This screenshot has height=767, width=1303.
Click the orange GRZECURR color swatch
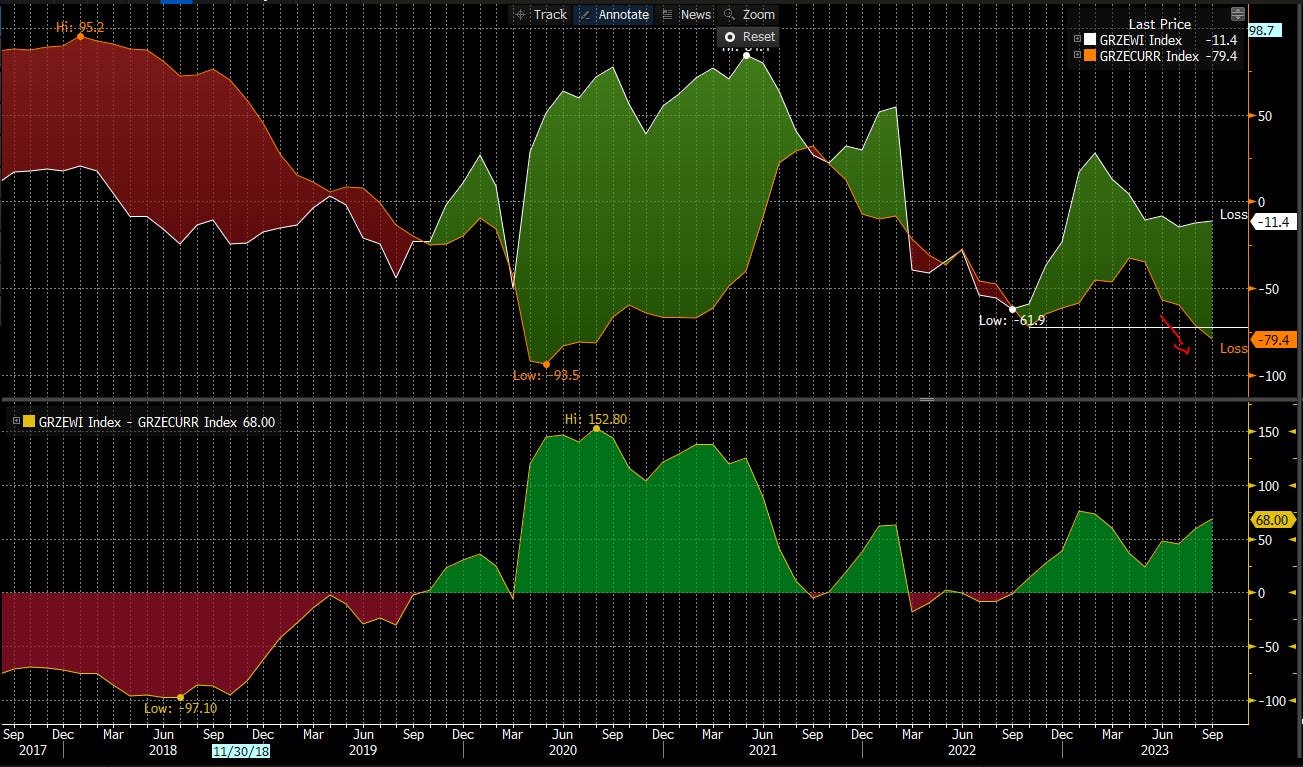(1090, 56)
